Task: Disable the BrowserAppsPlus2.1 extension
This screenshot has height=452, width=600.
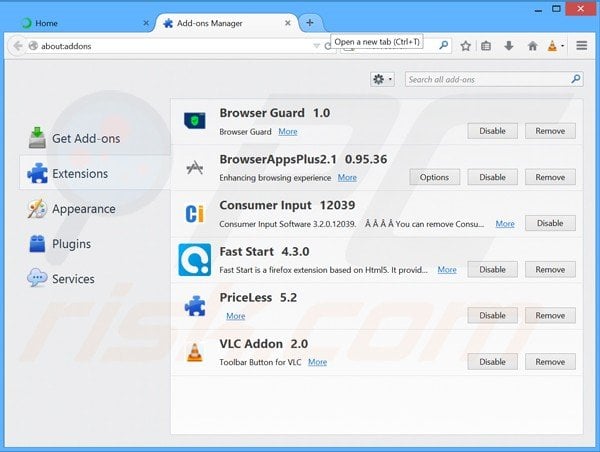Action: [492, 177]
